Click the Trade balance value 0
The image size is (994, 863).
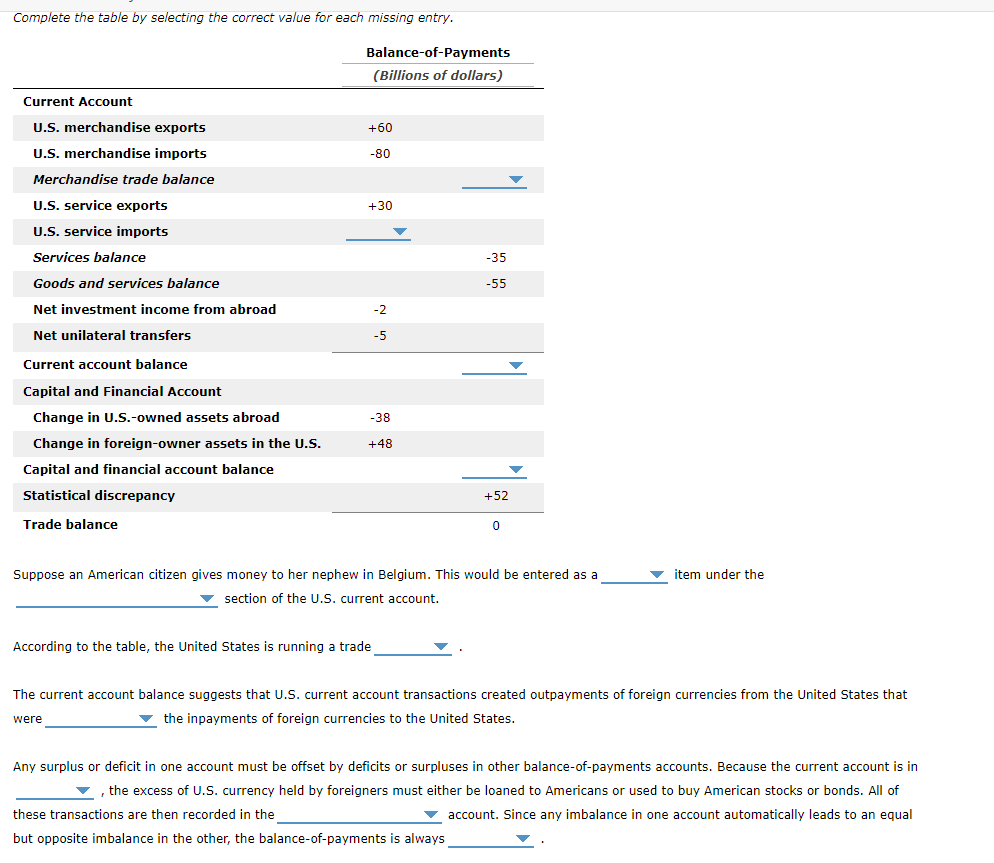[x=495, y=524]
